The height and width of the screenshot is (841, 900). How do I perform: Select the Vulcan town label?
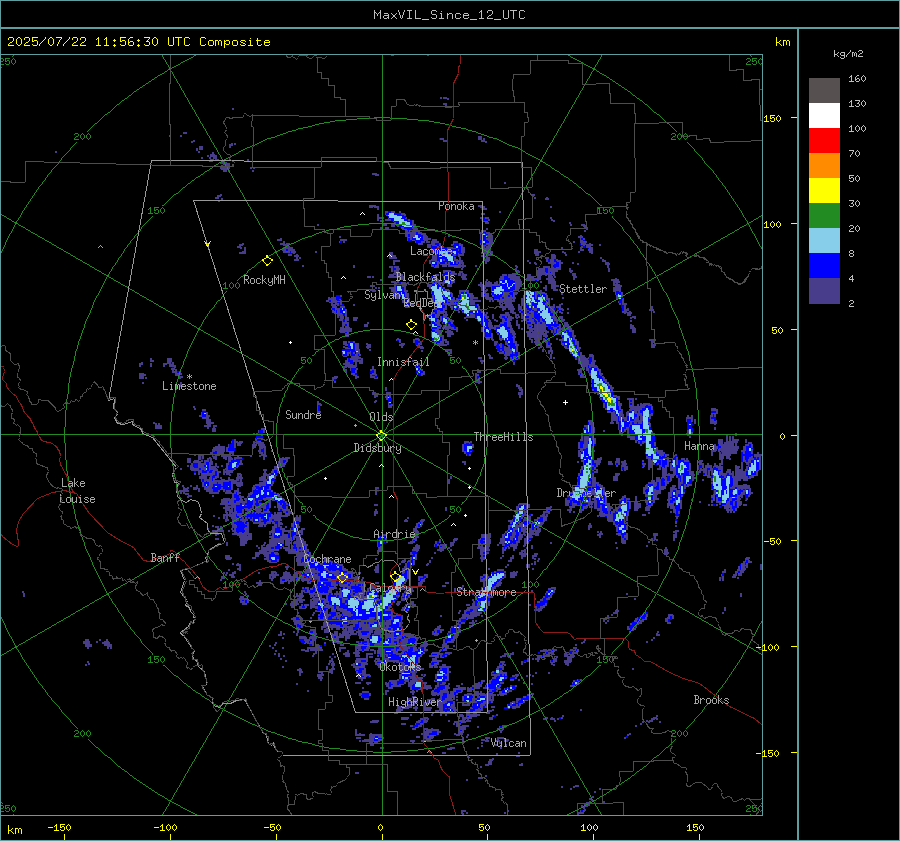509,743
